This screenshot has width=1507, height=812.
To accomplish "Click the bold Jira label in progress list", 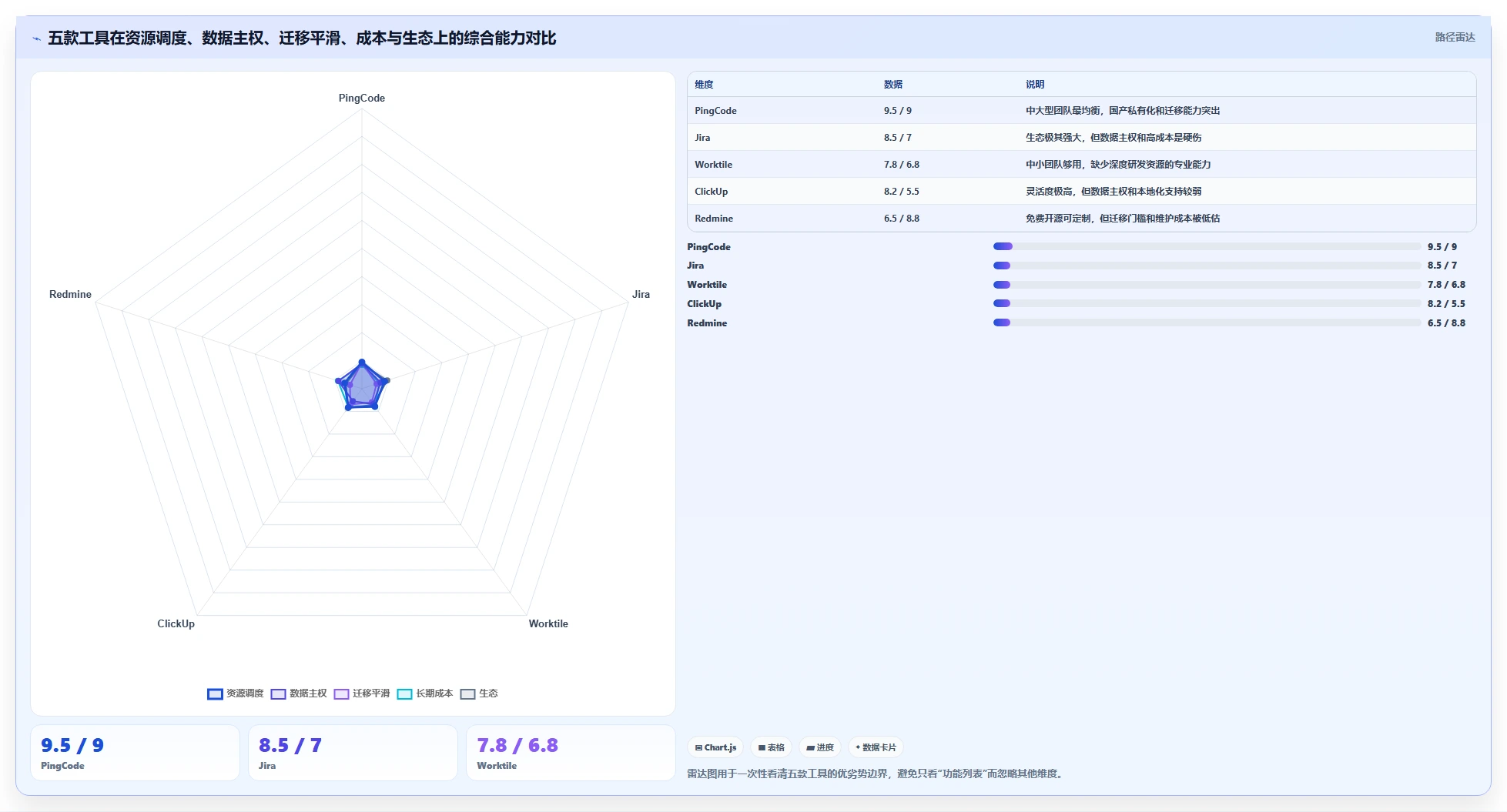I will coord(695,266).
